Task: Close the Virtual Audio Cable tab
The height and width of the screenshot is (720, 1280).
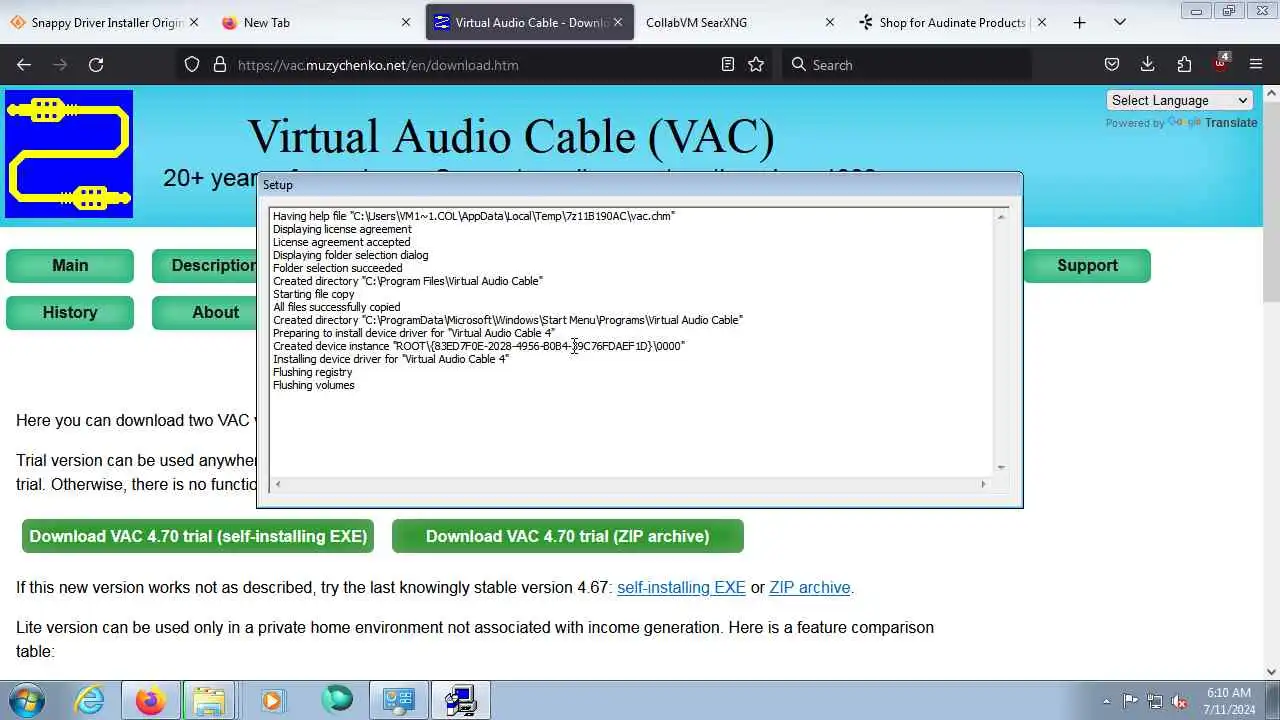Action: pyautogui.click(x=618, y=22)
